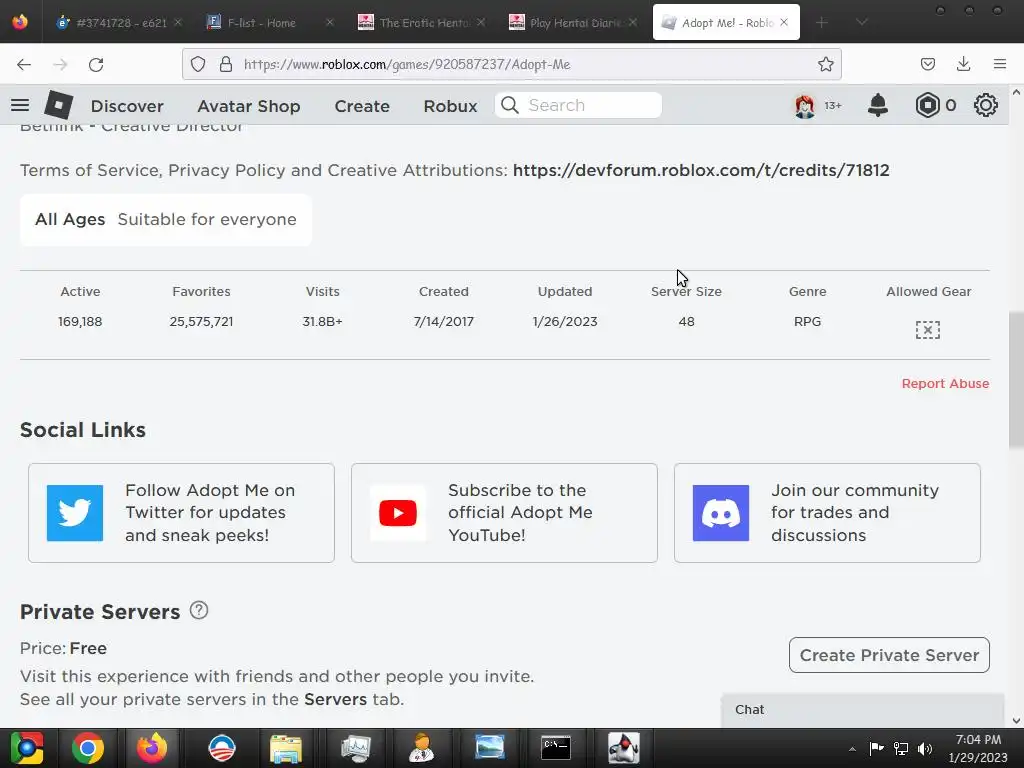Open the official Adopt Me YouTube link
Screen dimensions: 1024x768
click(x=504, y=513)
